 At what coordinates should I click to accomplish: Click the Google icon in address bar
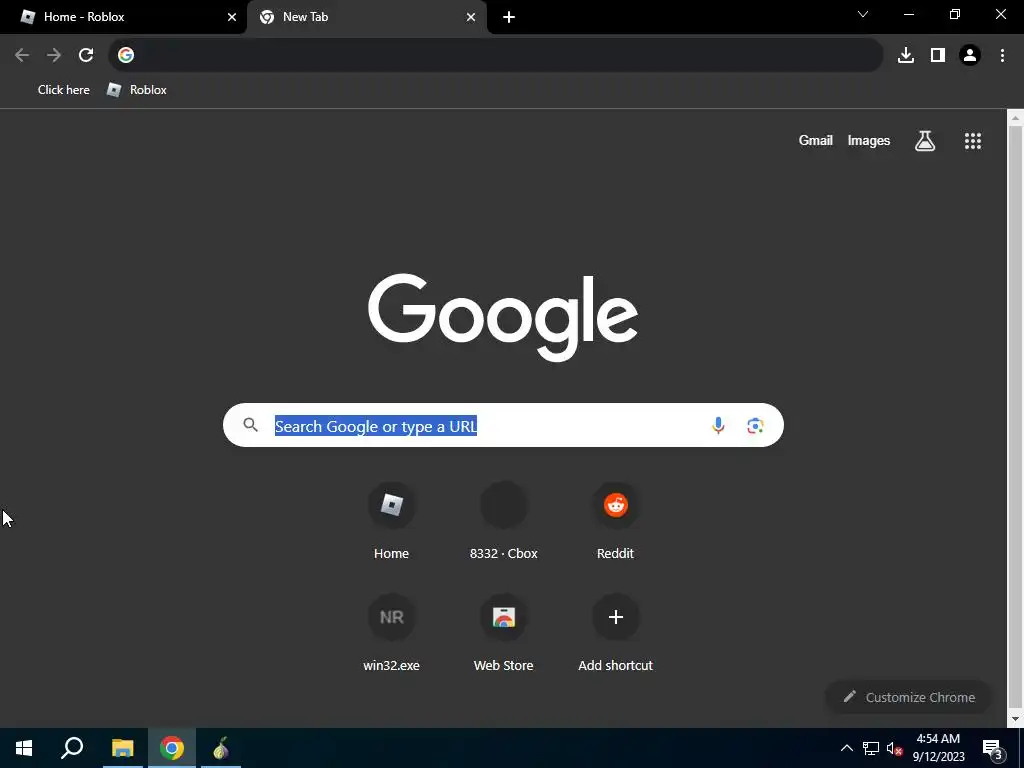126,55
